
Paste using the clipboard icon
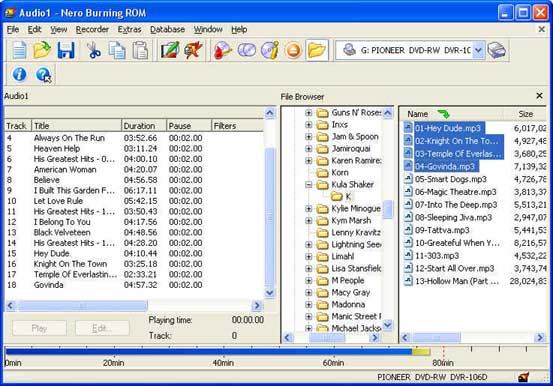(x=140, y=50)
